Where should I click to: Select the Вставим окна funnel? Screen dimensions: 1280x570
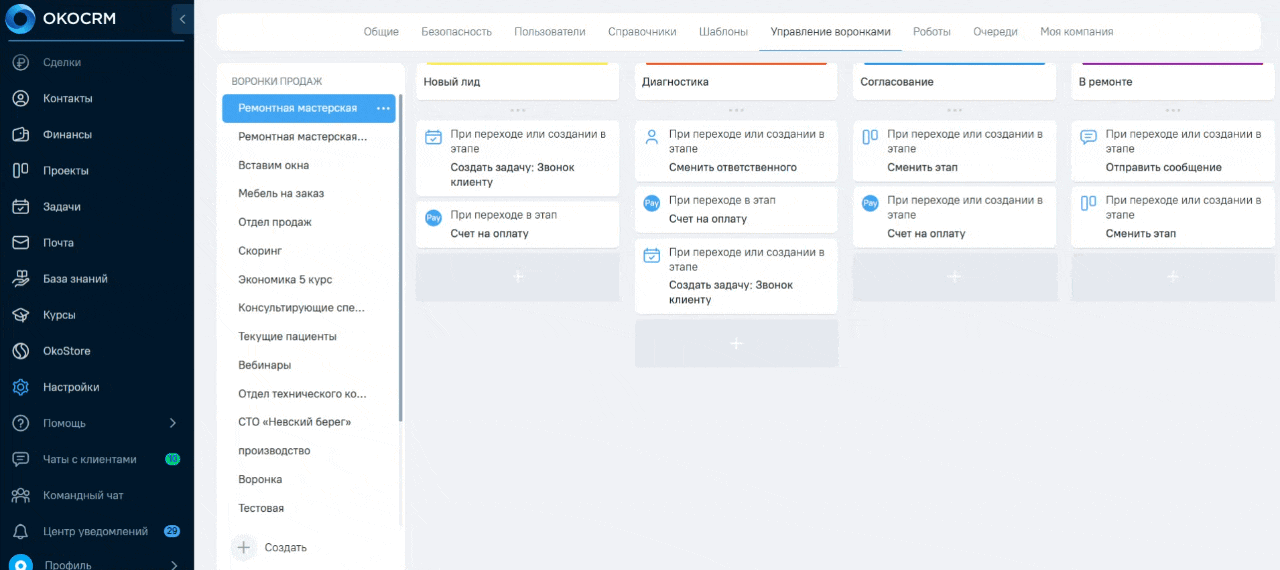coord(273,165)
